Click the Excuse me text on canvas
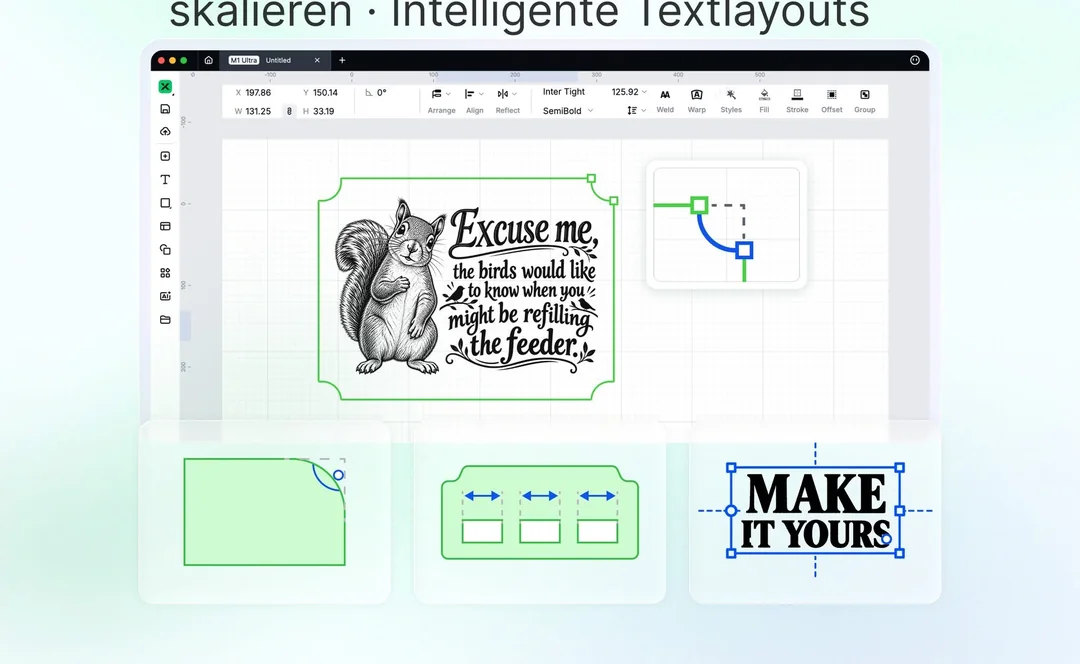 pyautogui.click(x=523, y=231)
